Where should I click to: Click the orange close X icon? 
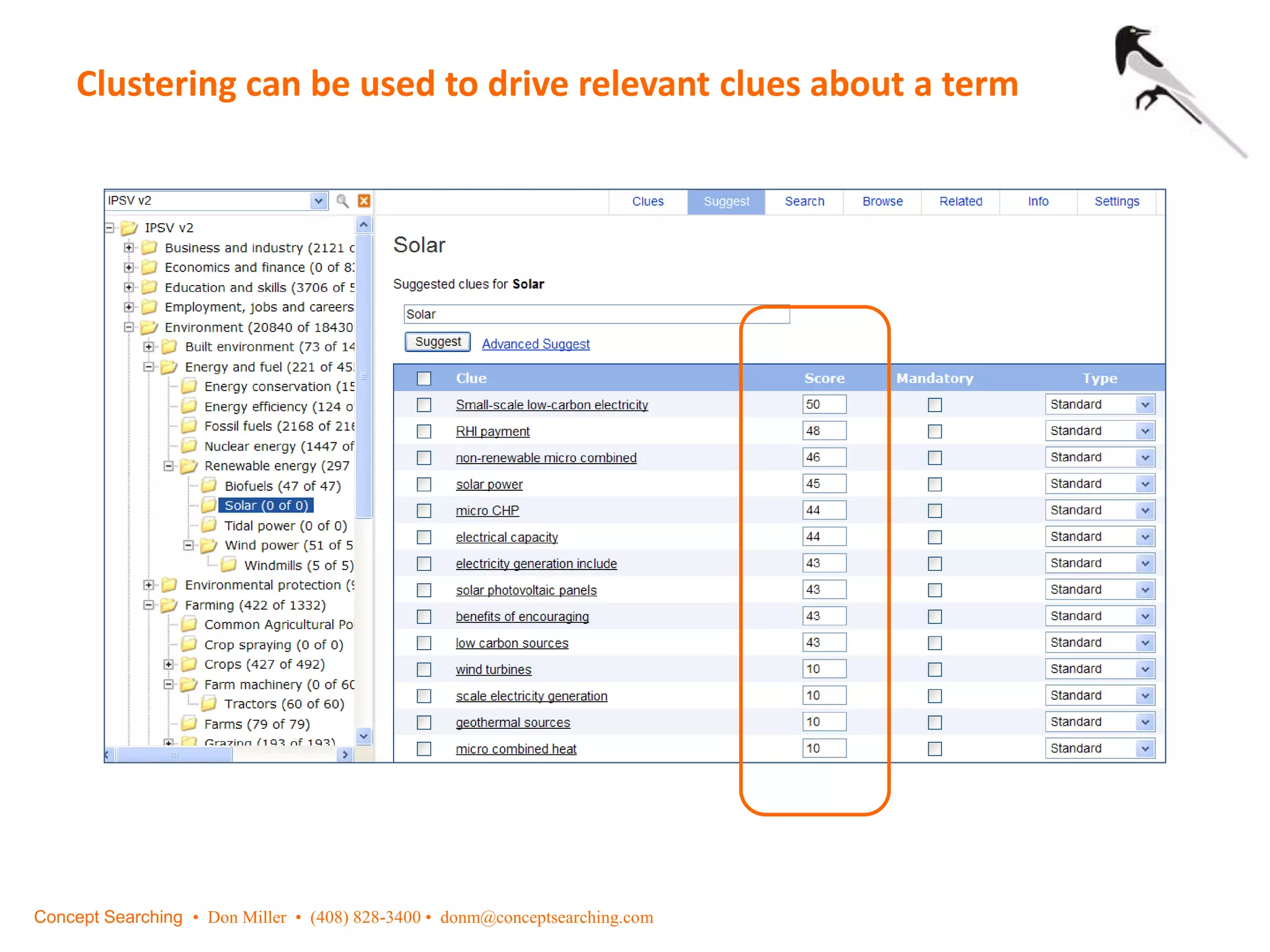[x=364, y=201]
